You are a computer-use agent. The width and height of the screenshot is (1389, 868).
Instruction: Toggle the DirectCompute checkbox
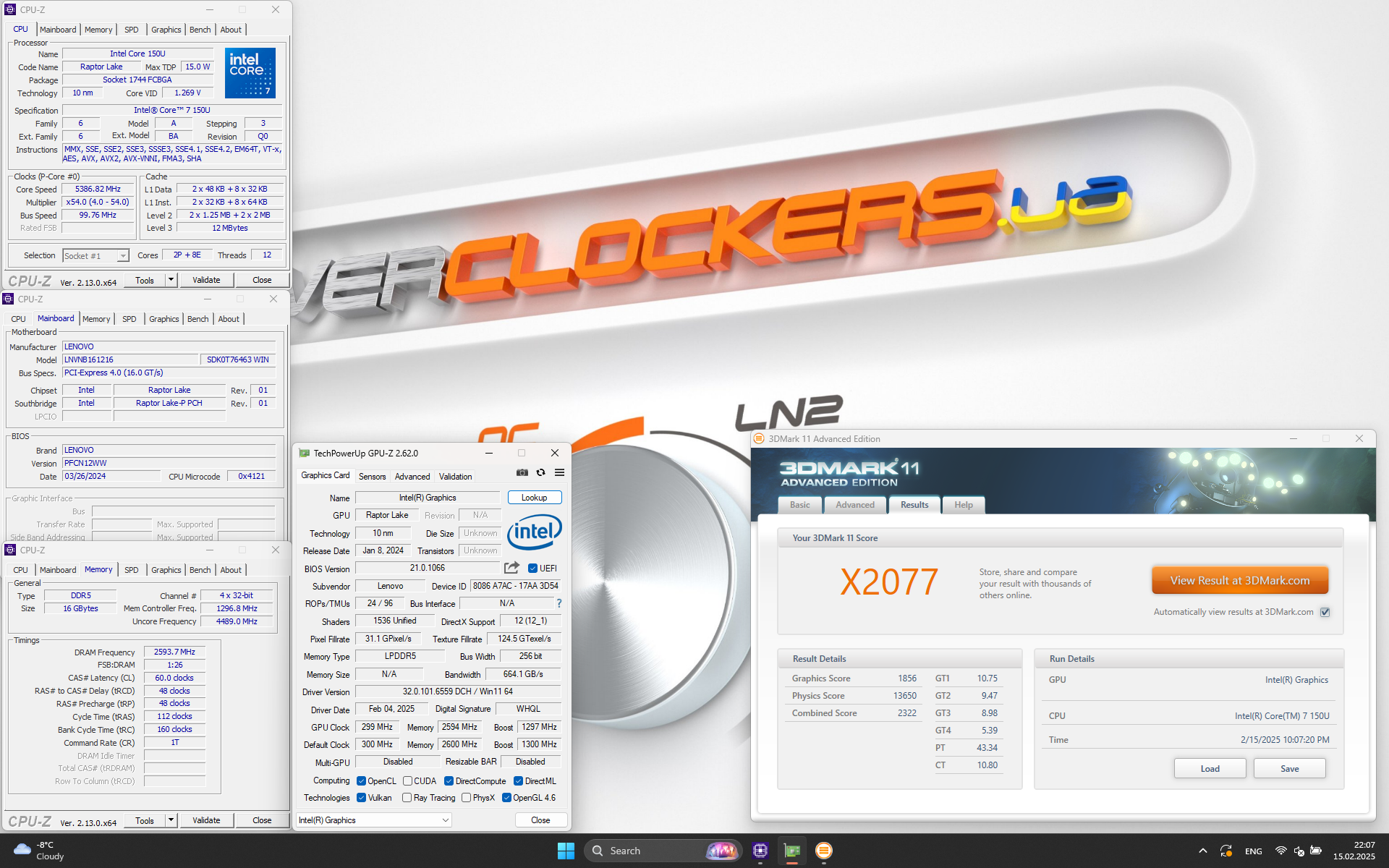coord(449,781)
